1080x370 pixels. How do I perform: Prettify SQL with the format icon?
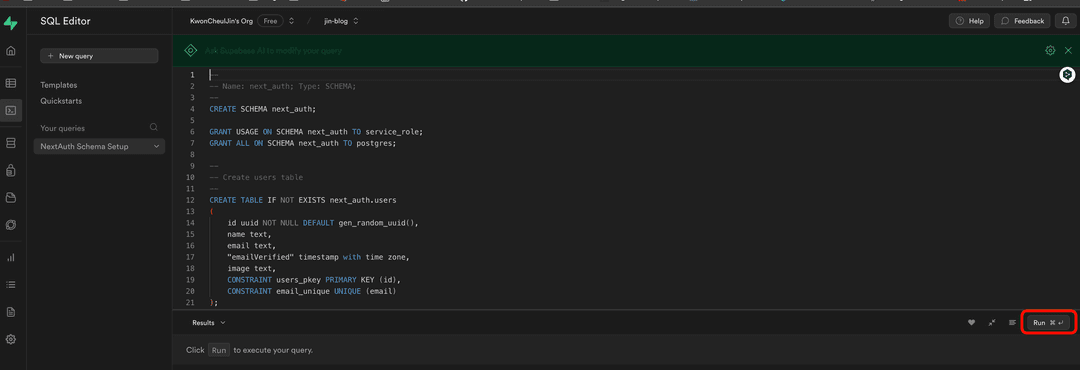1012,322
